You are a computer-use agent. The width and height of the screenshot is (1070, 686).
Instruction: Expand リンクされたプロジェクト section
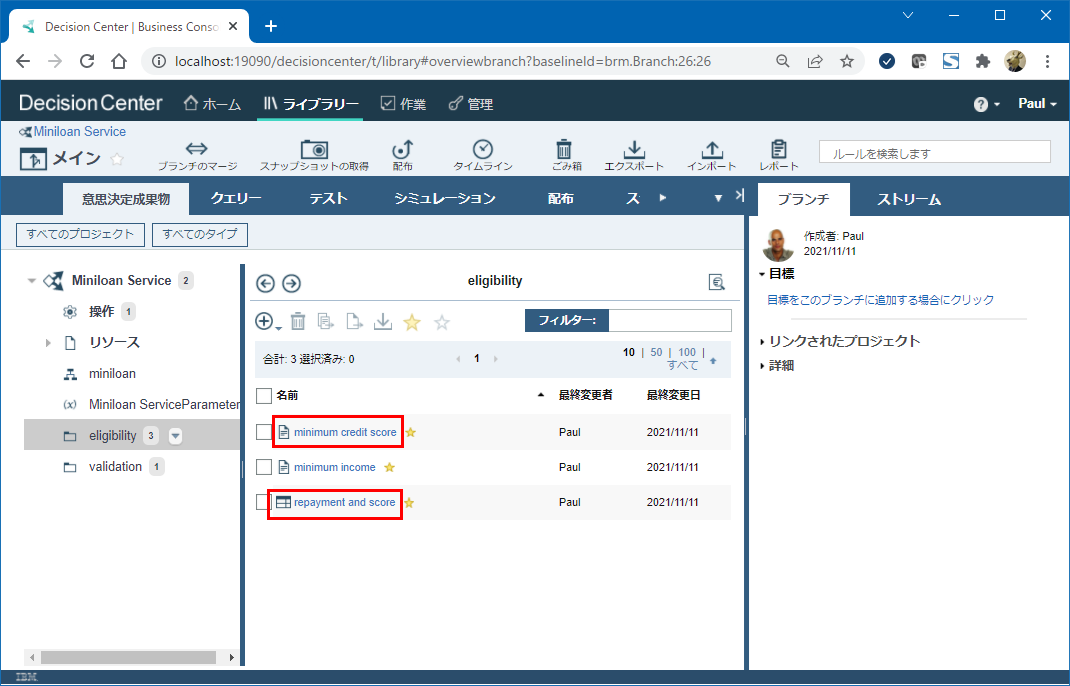[x=762, y=342]
